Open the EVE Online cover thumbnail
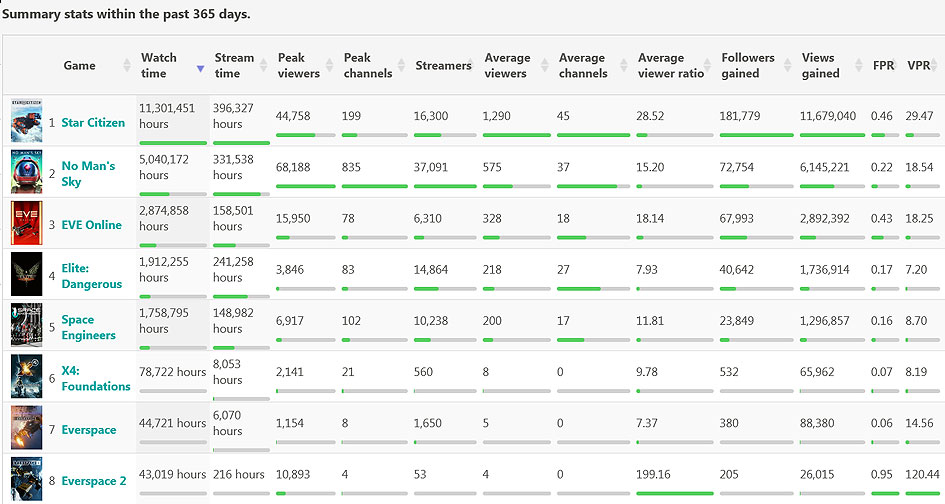 coord(27,223)
